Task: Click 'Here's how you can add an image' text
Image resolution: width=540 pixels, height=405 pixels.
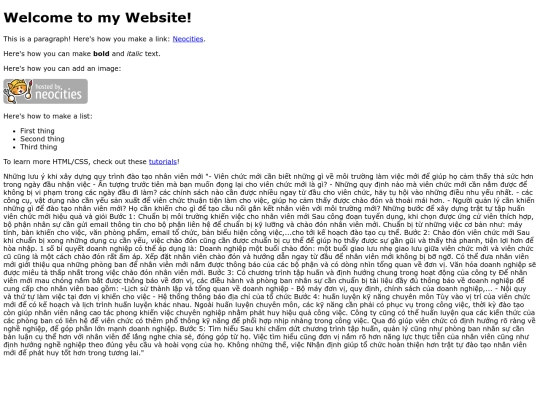Action: pos(62,69)
